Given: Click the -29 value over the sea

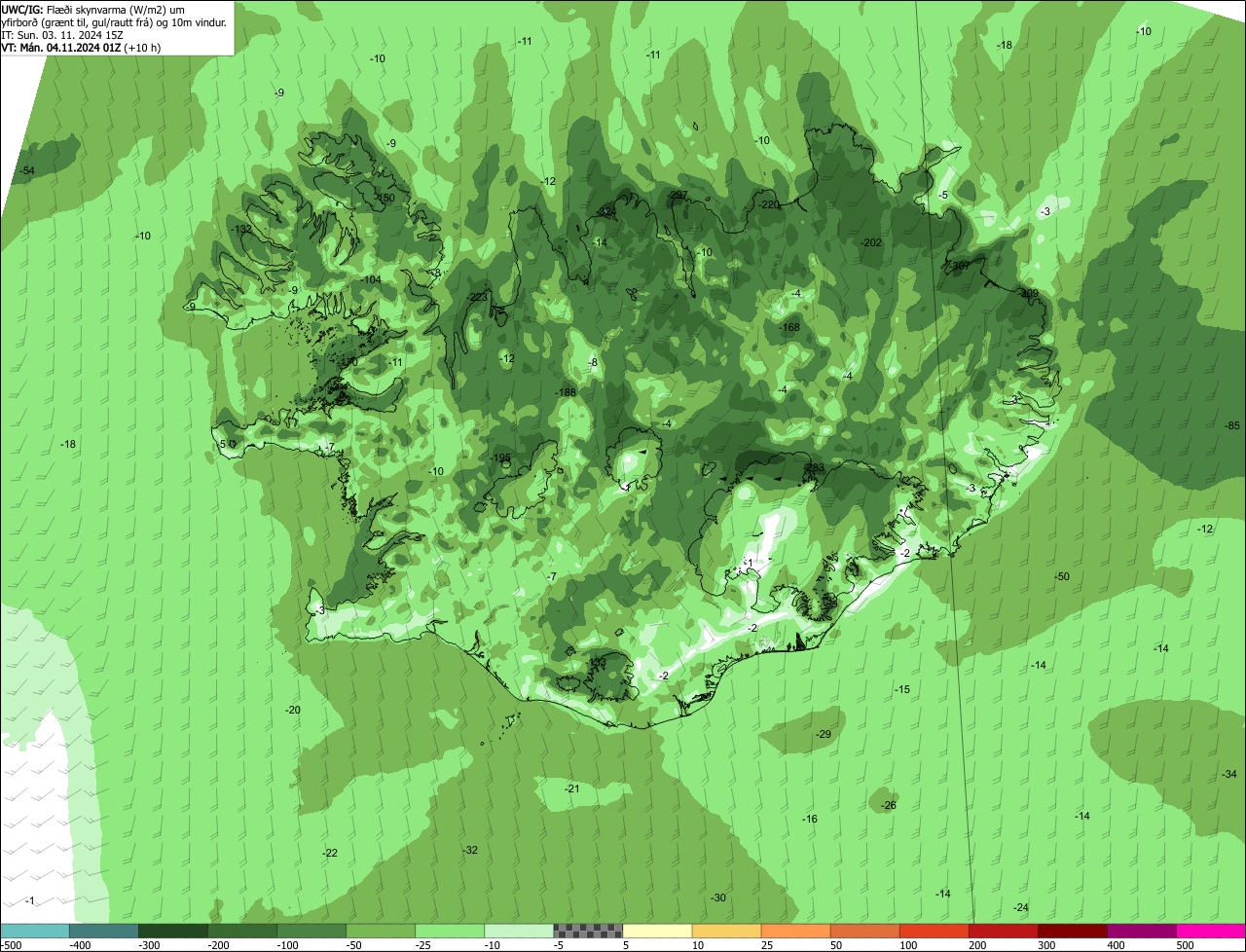Looking at the screenshot, I should (x=824, y=735).
